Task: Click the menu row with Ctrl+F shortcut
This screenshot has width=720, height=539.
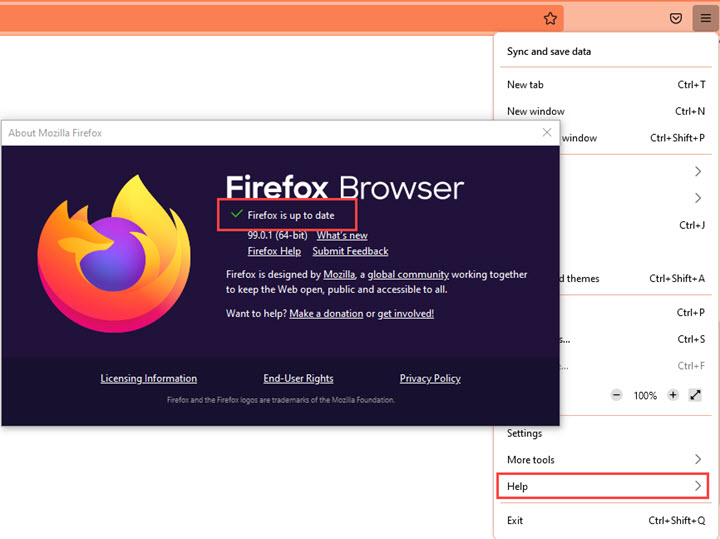Action: point(636,365)
